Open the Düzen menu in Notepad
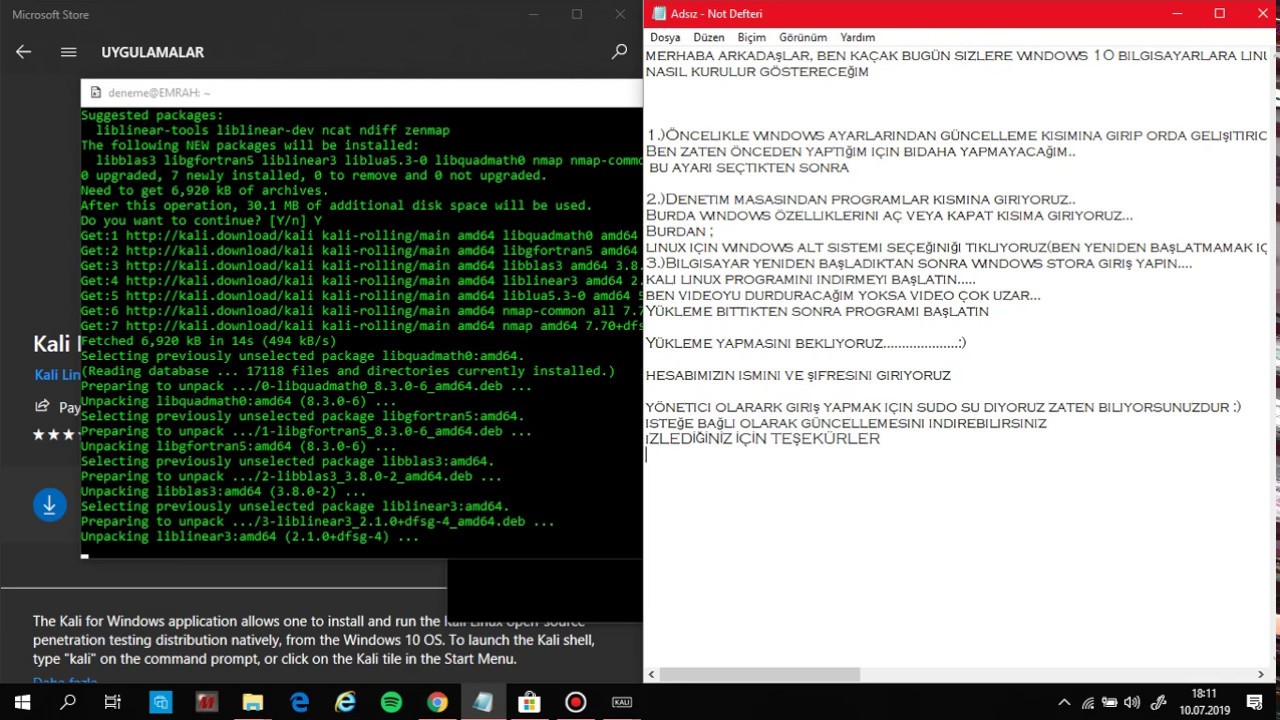 [708, 37]
